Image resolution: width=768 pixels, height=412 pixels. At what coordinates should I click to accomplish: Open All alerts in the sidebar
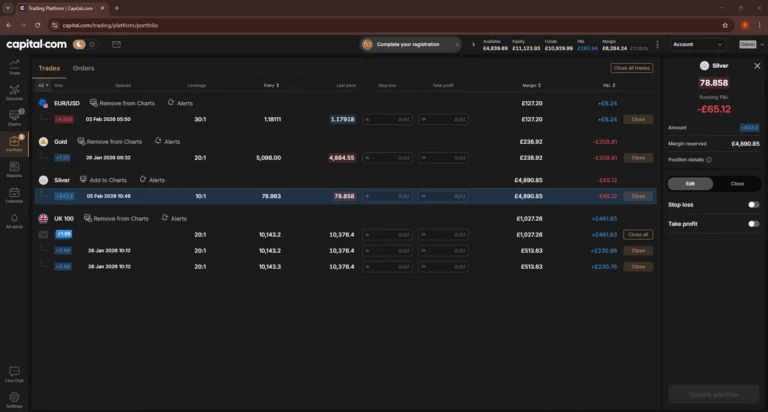(x=14, y=221)
